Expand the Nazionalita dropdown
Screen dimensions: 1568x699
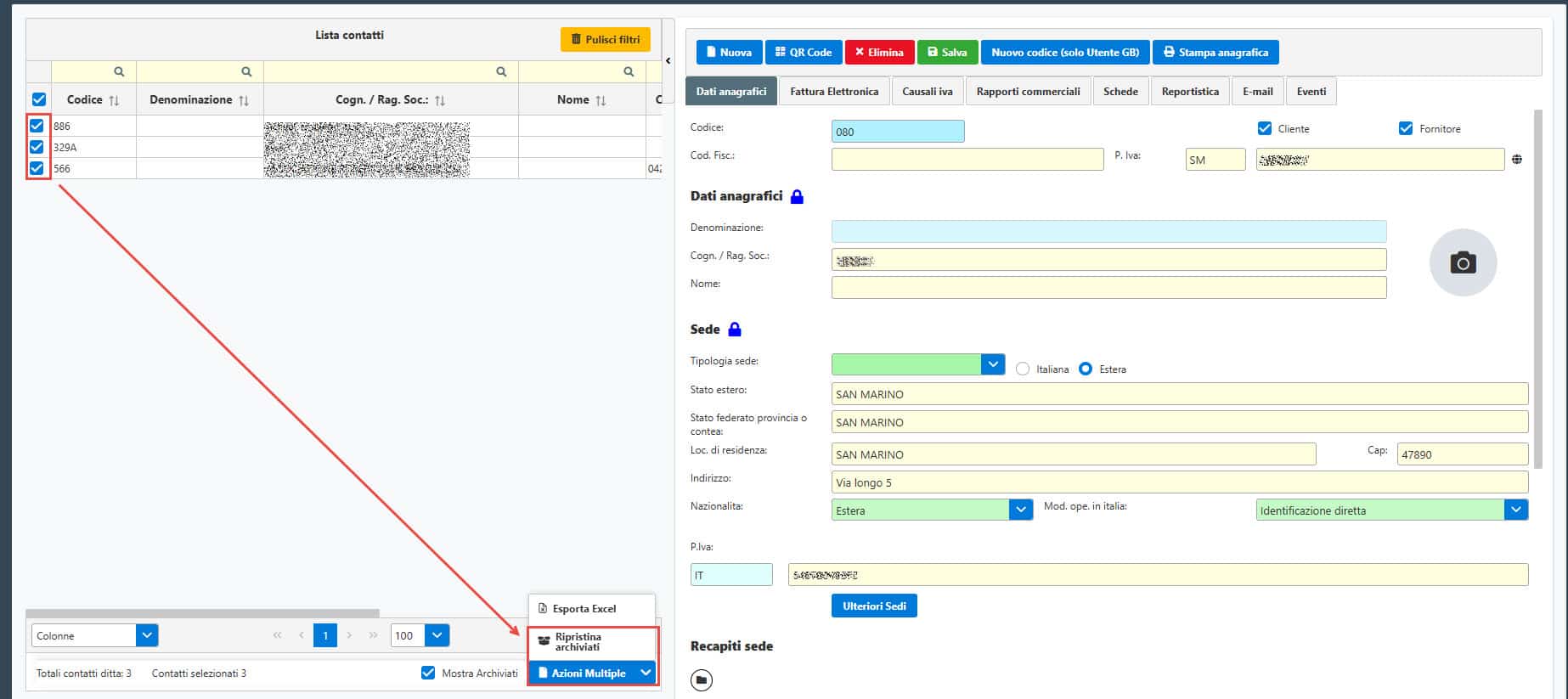pos(1020,510)
